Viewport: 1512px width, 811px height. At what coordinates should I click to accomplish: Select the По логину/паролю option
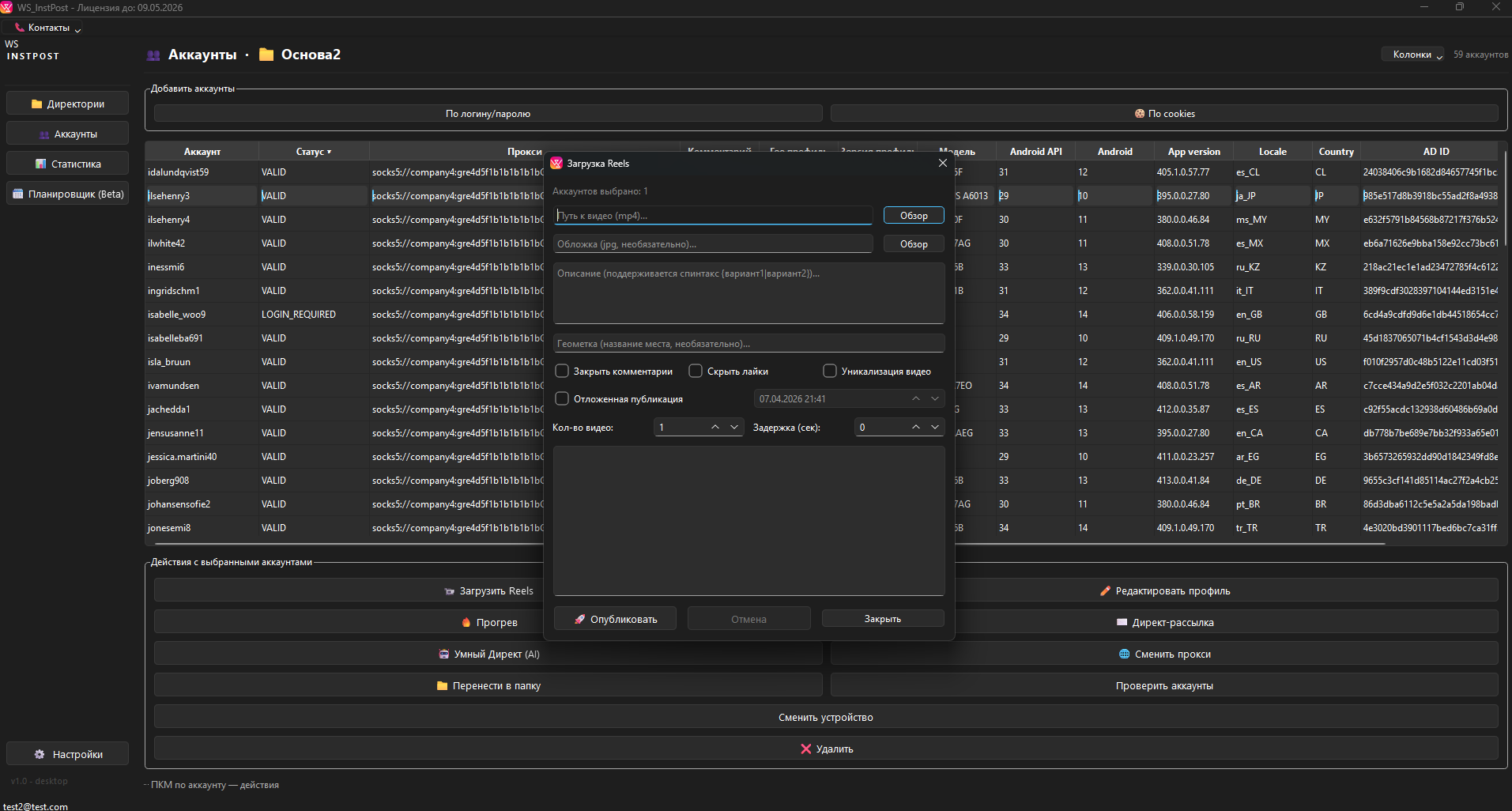click(488, 114)
